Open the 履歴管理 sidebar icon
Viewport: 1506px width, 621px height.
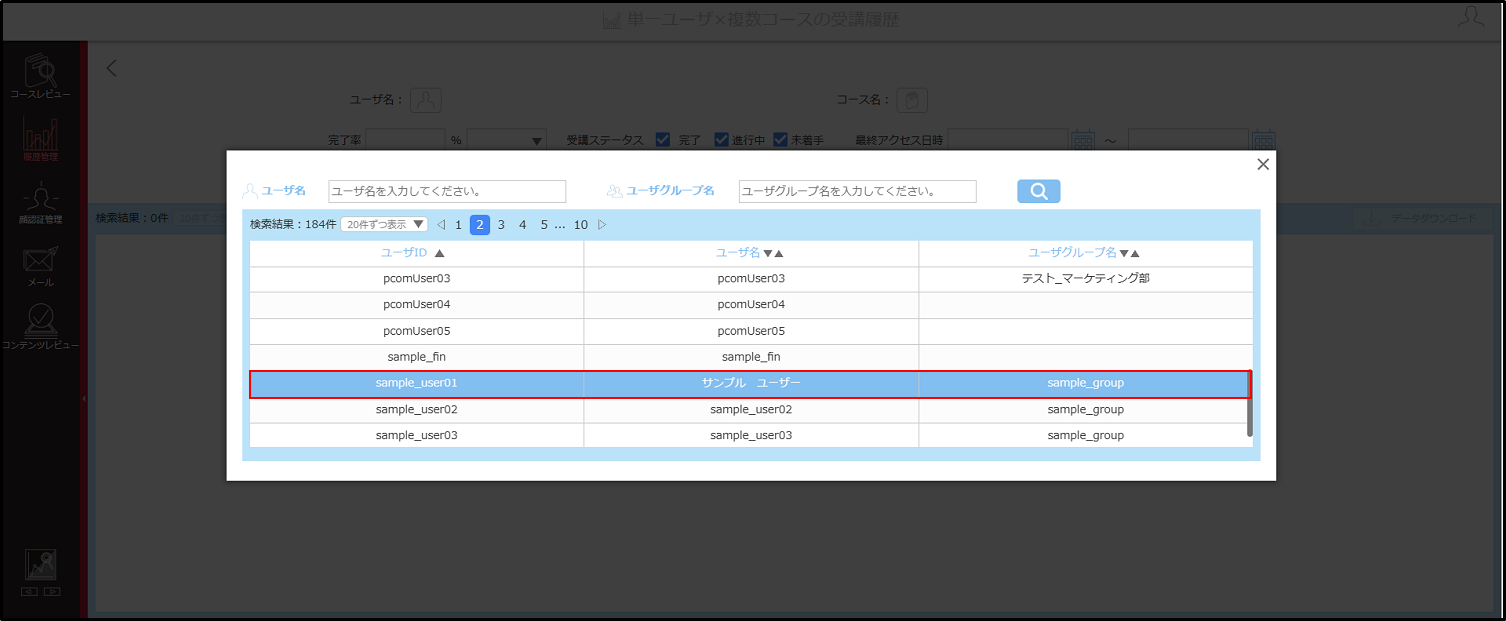[41, 139]
